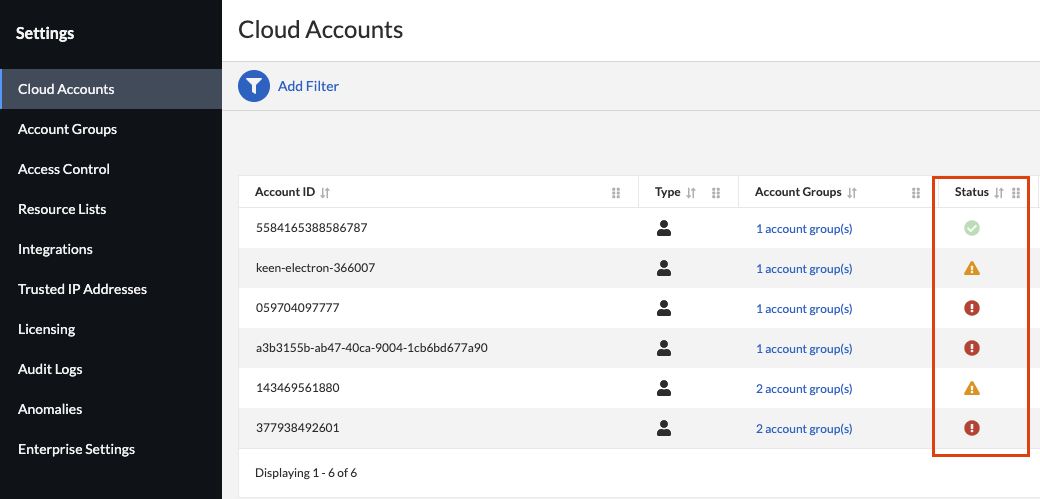Image resolution: width=1040 pixels, height=499 pixels.
Task: Click error status icon for account 377938492601
Action: tap(971, 428)
